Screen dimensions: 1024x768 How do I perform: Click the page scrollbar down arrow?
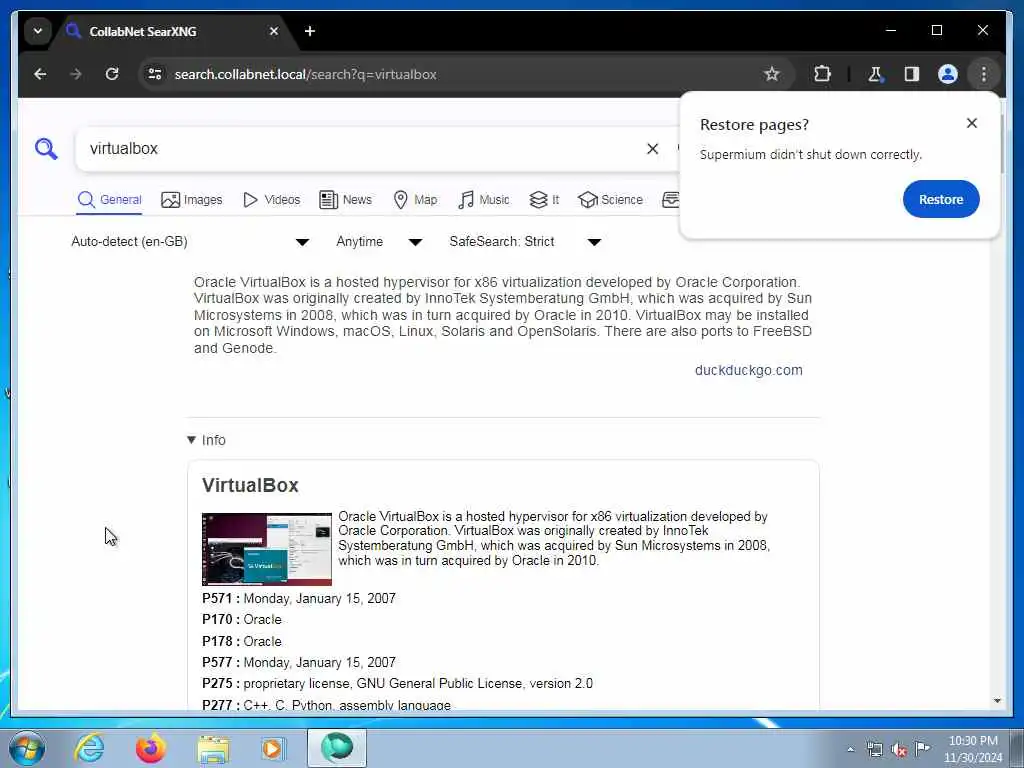(x=997, y=701)
